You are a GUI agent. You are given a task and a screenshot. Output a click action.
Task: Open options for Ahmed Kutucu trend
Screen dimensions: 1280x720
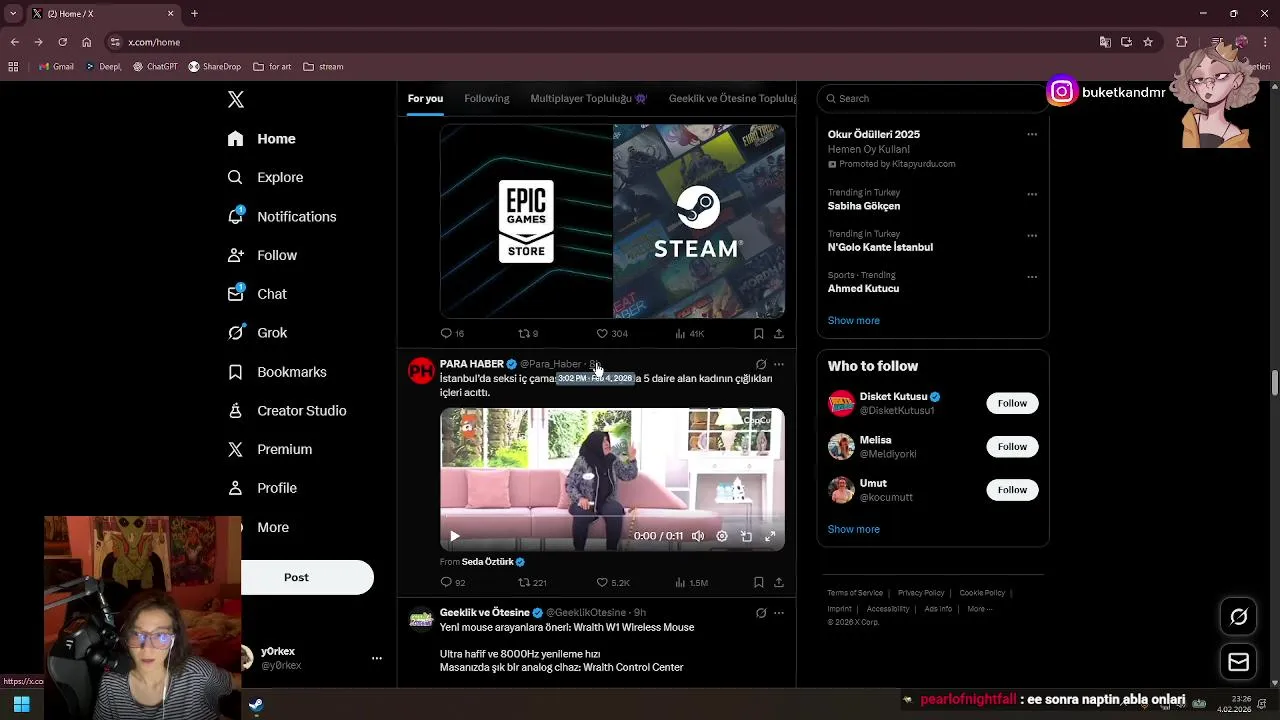click(1032, 277)
